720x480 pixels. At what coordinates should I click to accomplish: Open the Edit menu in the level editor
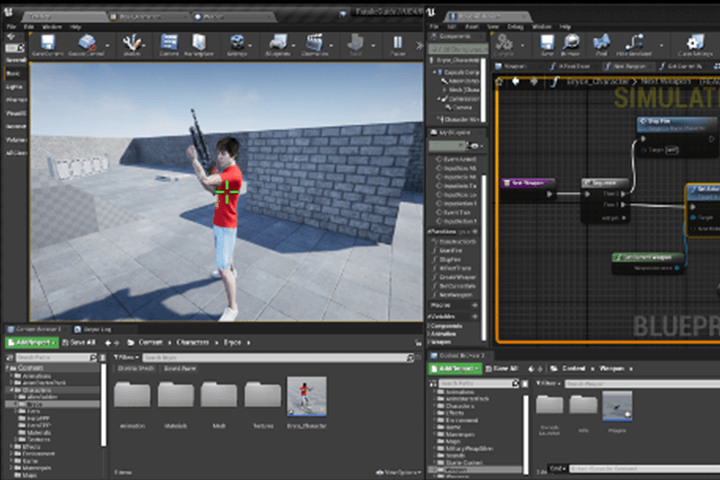[x=28, y=27]
